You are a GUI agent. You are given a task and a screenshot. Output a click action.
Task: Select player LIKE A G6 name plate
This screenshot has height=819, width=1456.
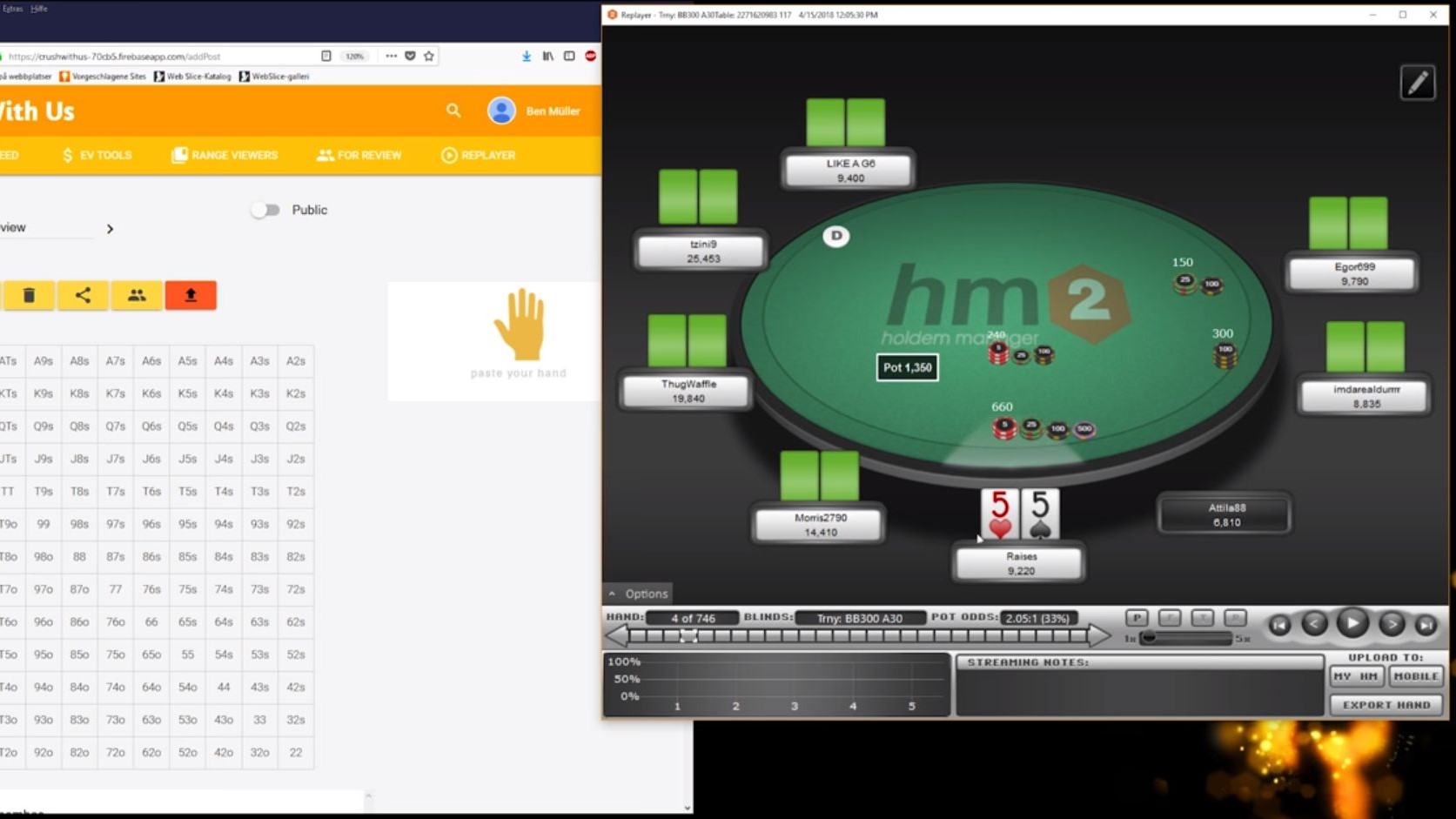pyautogui.click(x=849, y=170)
